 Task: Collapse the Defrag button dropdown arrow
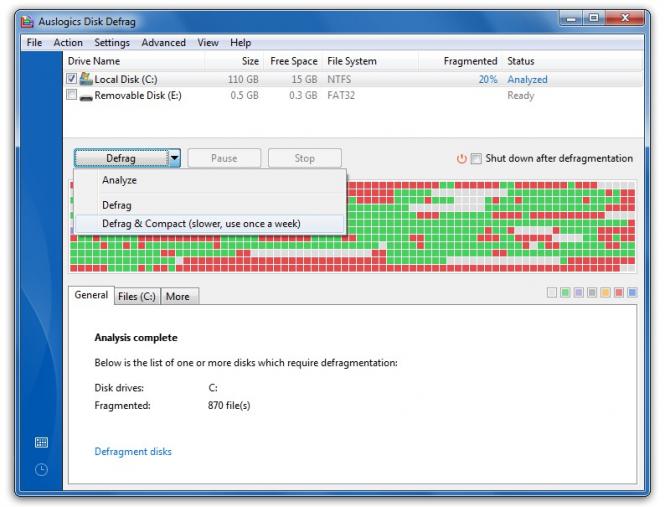(174, 158)
